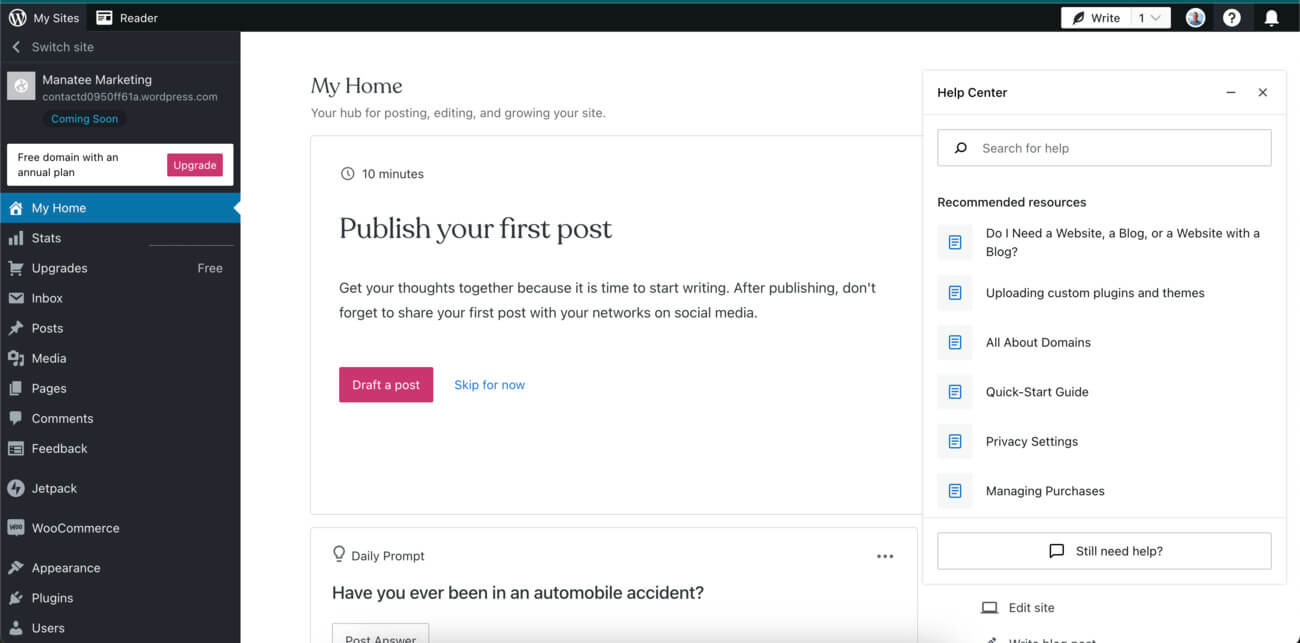Click the Write button
The width and height of the screenshot is (1300, 643).
coord(1096,17)
